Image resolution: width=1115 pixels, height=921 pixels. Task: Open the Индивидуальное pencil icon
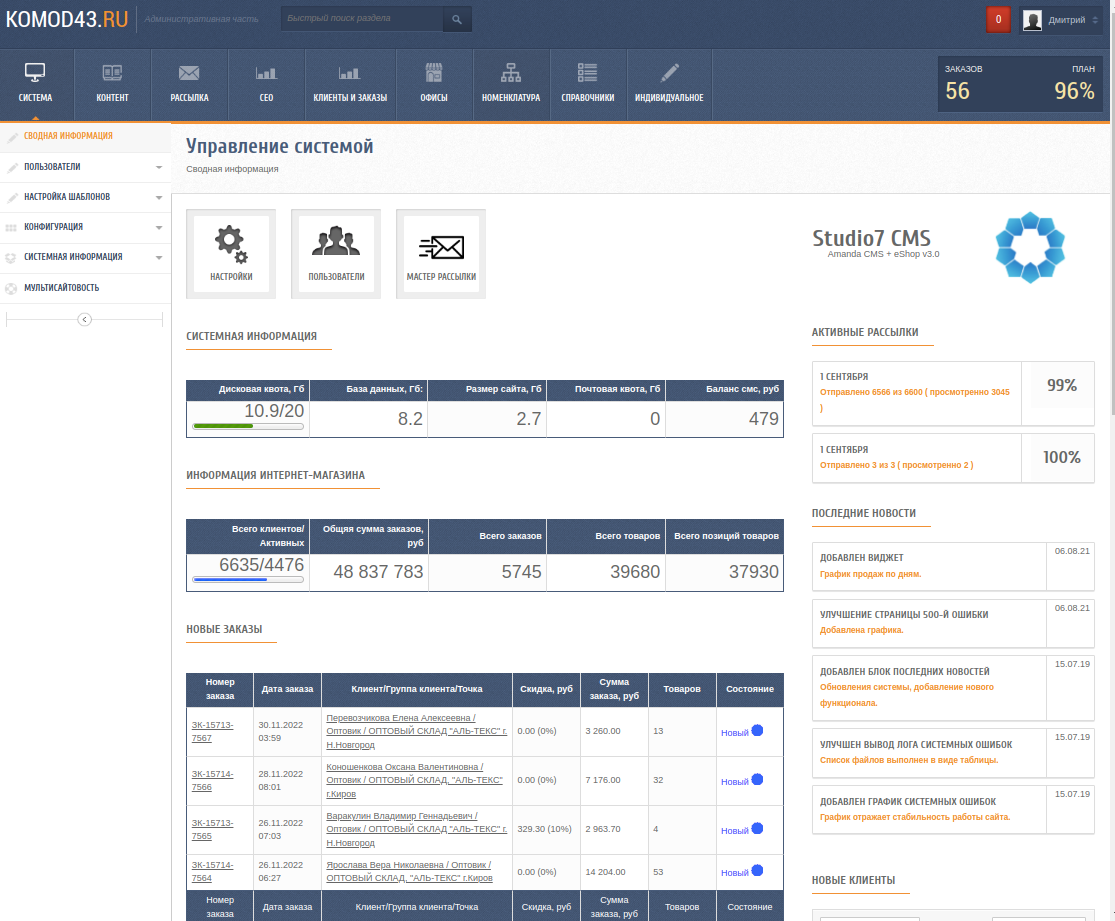669,74
